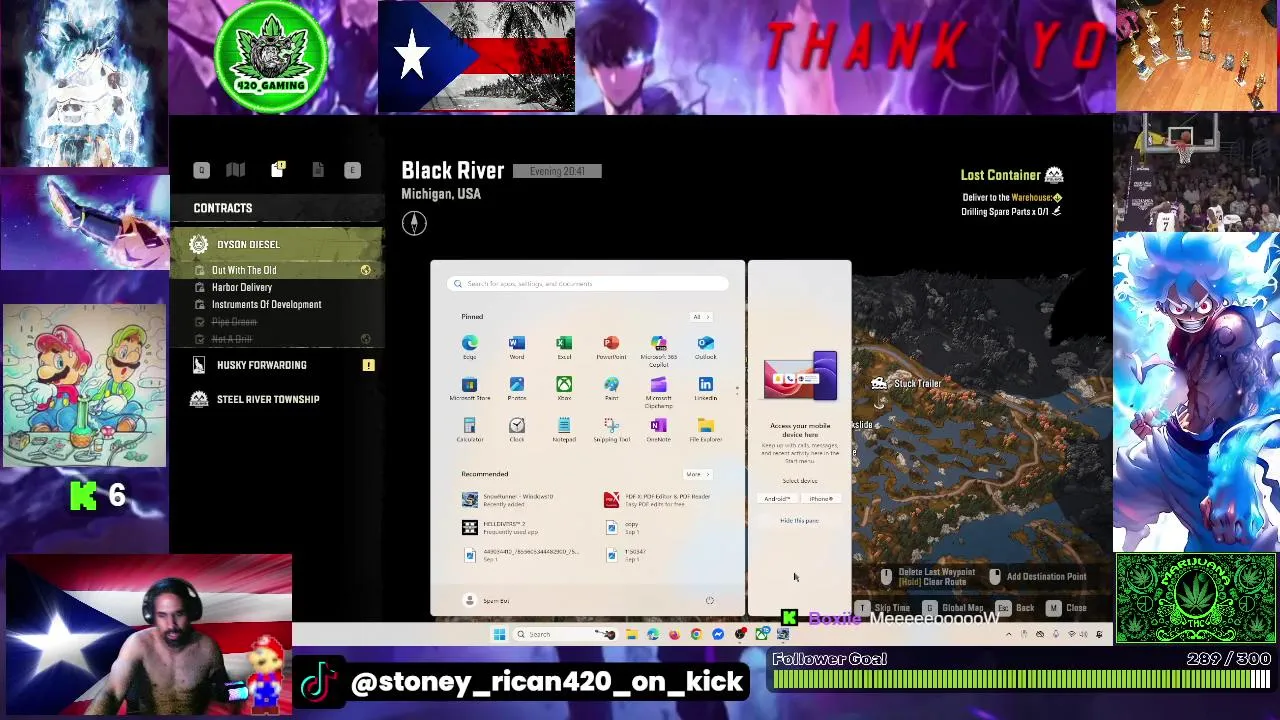
Task: Launch OneNote from pinned apps
Action: (658, 430)
